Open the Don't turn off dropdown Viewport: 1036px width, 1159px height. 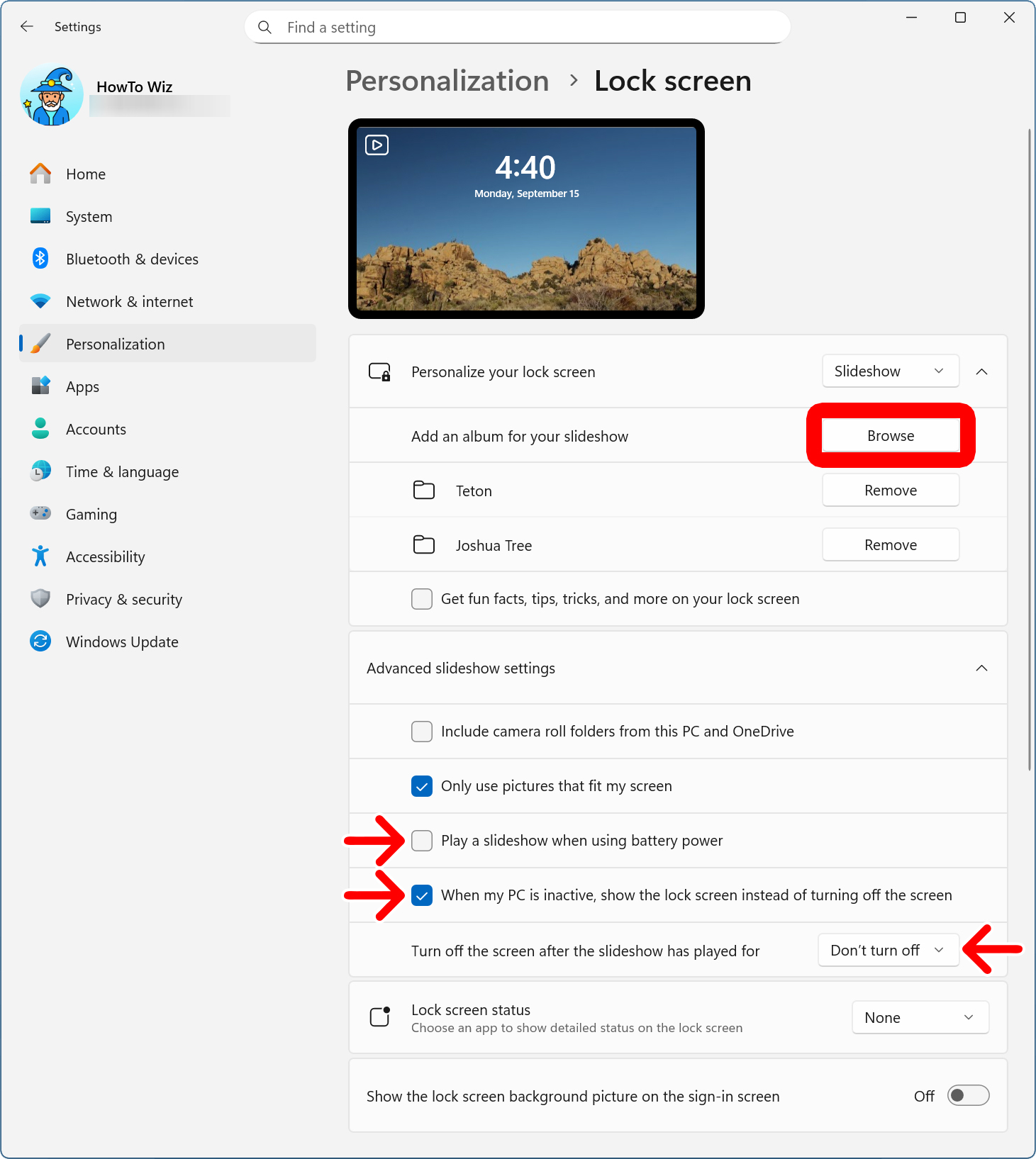(x=888, y=951)
